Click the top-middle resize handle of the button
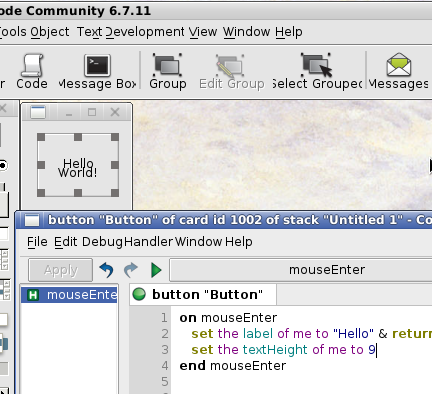Image resolution: width=432 pixels, height=394 pixels. coord(78,137)
